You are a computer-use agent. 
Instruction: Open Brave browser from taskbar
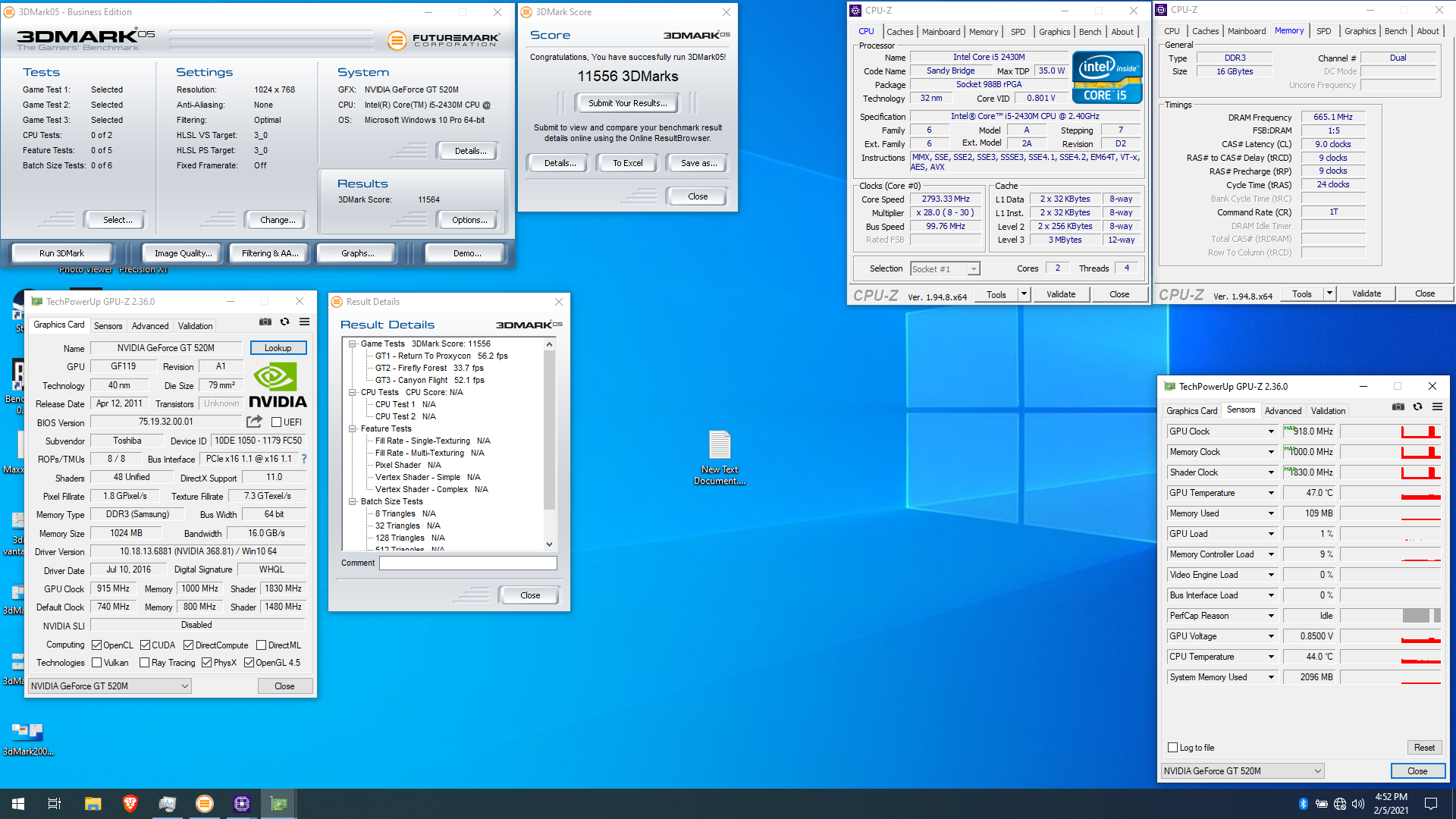click(x=130, y=804)
